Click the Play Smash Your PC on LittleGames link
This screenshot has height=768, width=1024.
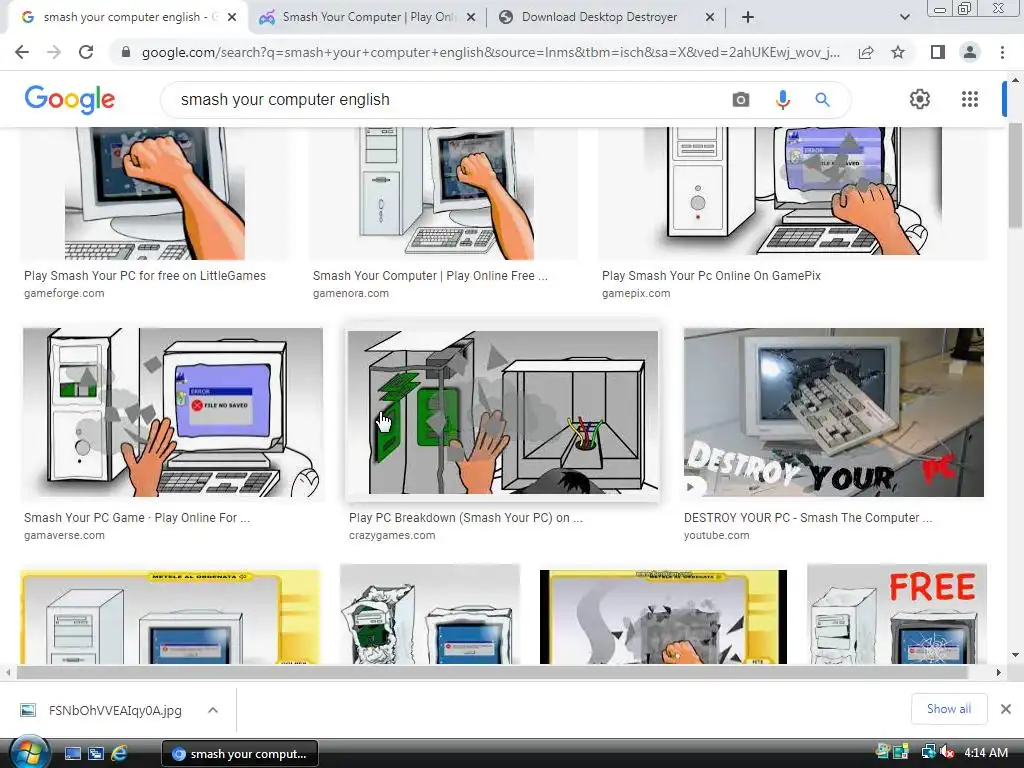(x=145, y=276)
